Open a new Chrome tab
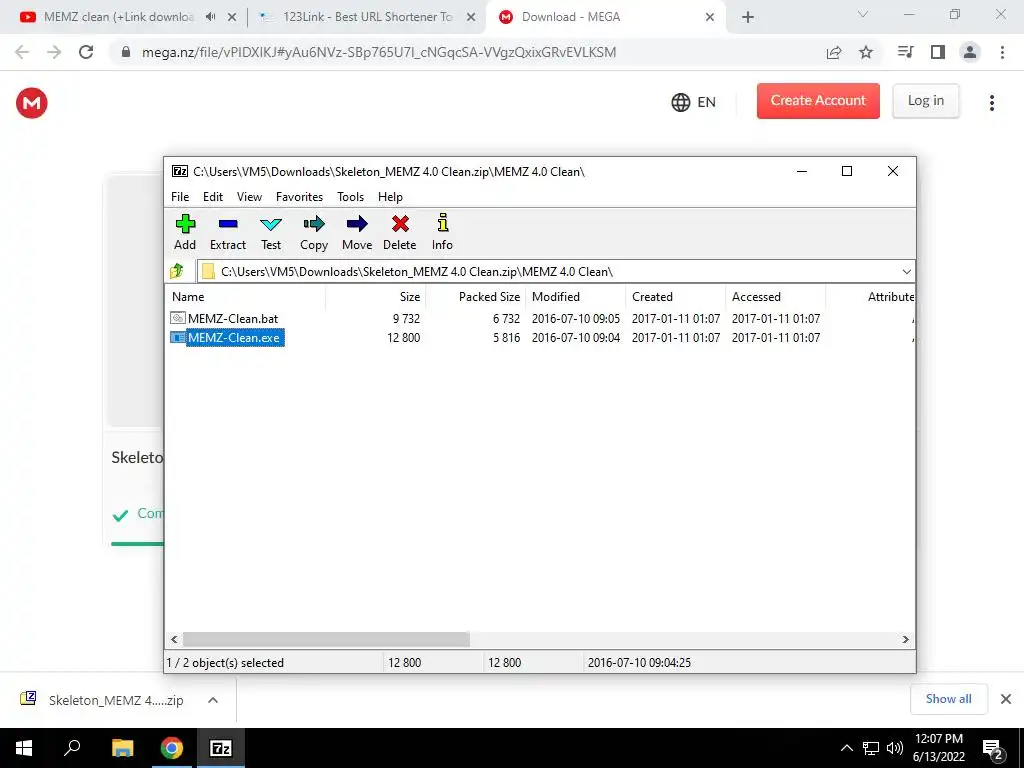1024x768 pixels. [x=748, y=18]
